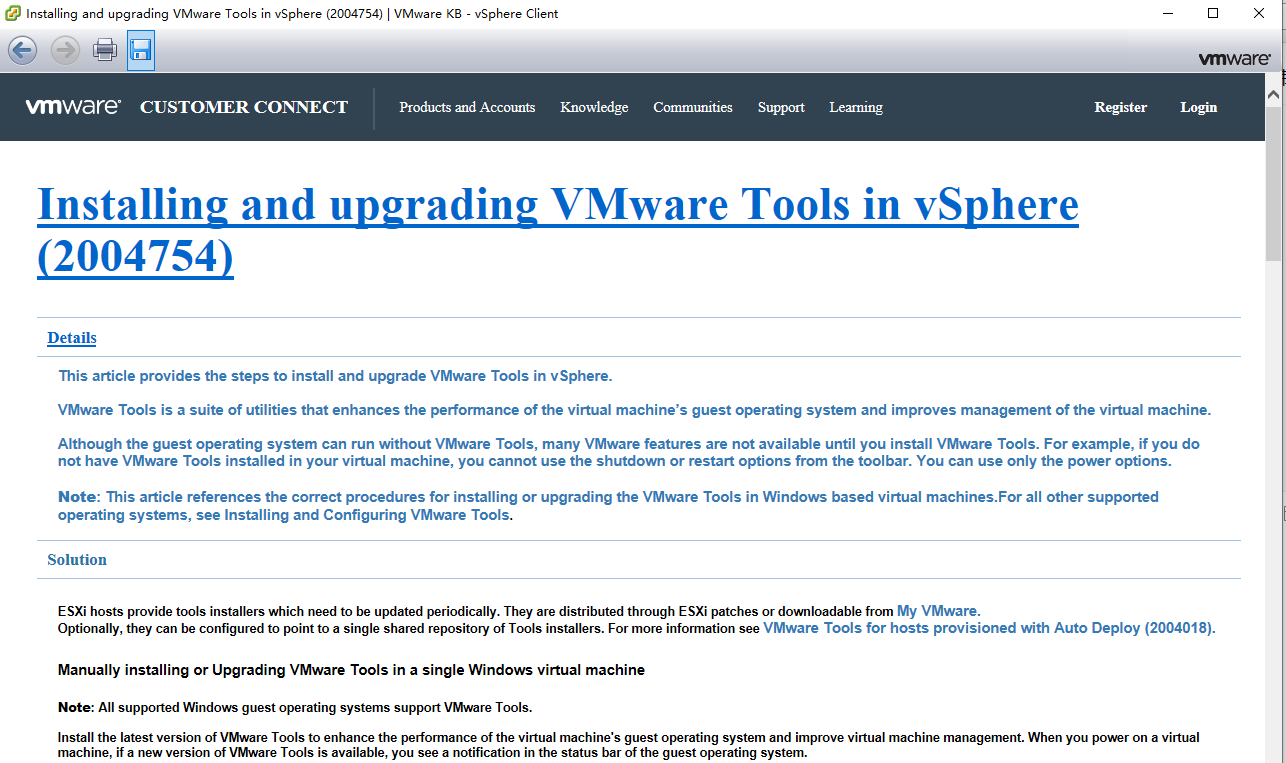Click 'Manually installing or Upgrading VMware Tools' heading
This screenshot has height=763, width=1286.
[x=351, y=670]
